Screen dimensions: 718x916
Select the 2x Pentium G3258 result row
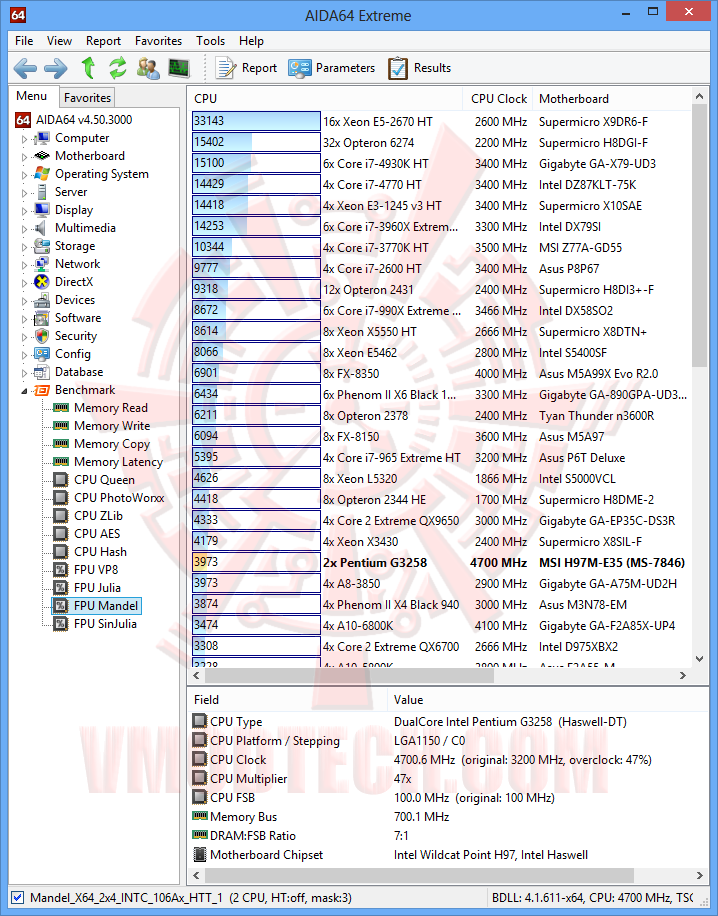pos(441,563)
